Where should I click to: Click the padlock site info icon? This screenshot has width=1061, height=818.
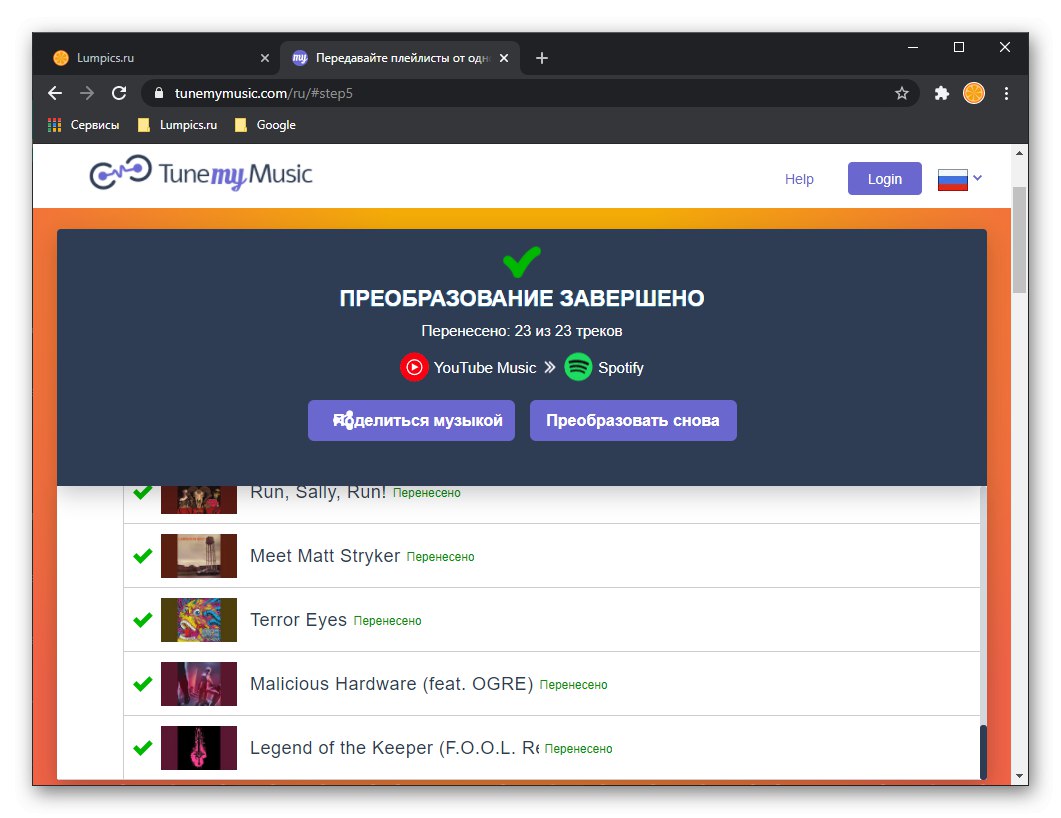159,93
